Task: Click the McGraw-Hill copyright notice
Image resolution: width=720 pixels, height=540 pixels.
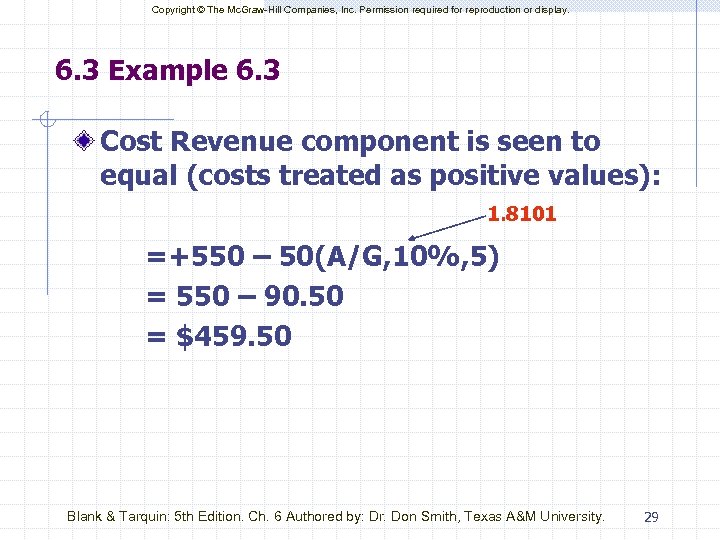Action: (x=360, y=10)
